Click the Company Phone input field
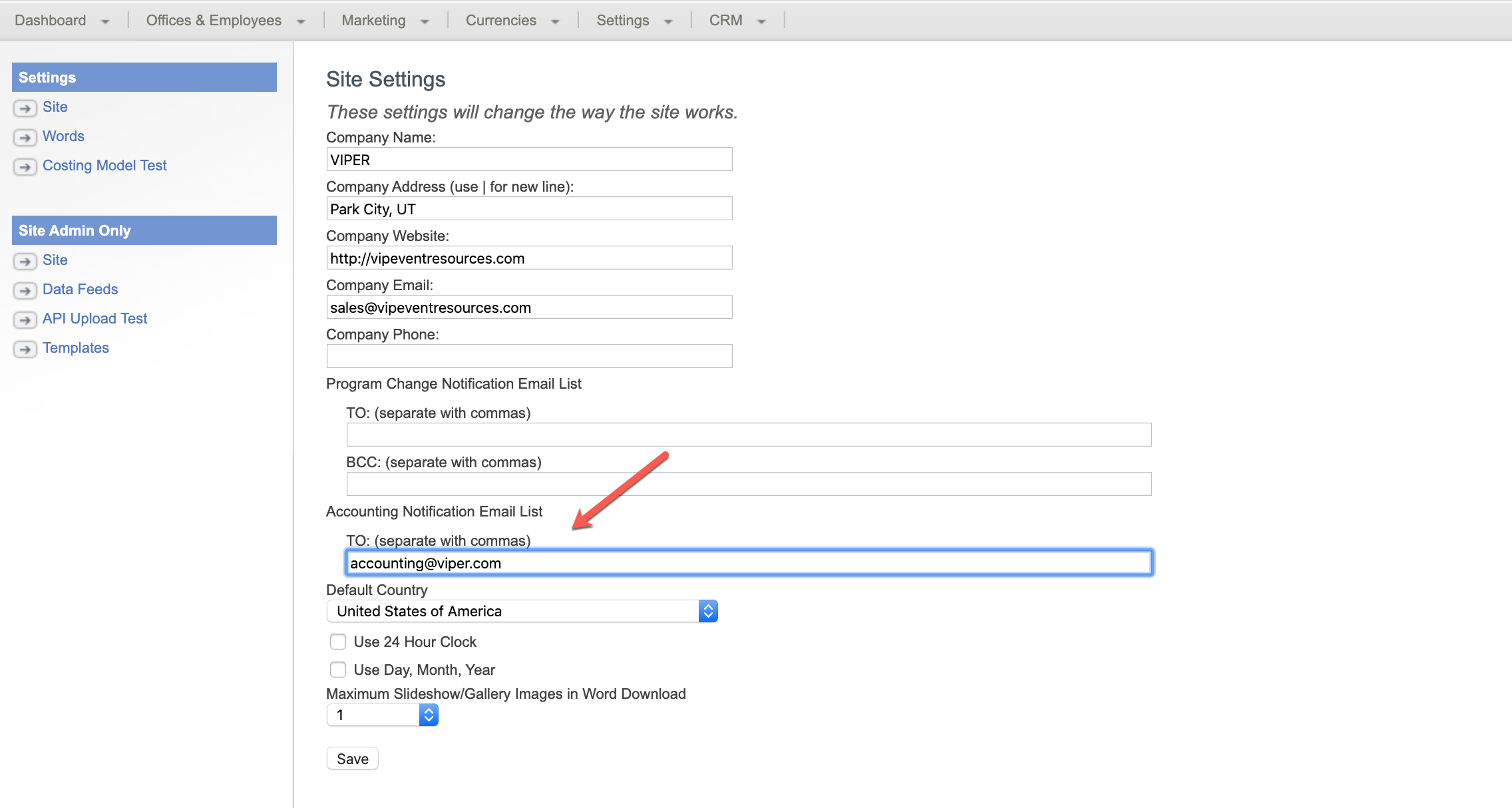This screenshot has width=1512, height=808. coord(529,356)
